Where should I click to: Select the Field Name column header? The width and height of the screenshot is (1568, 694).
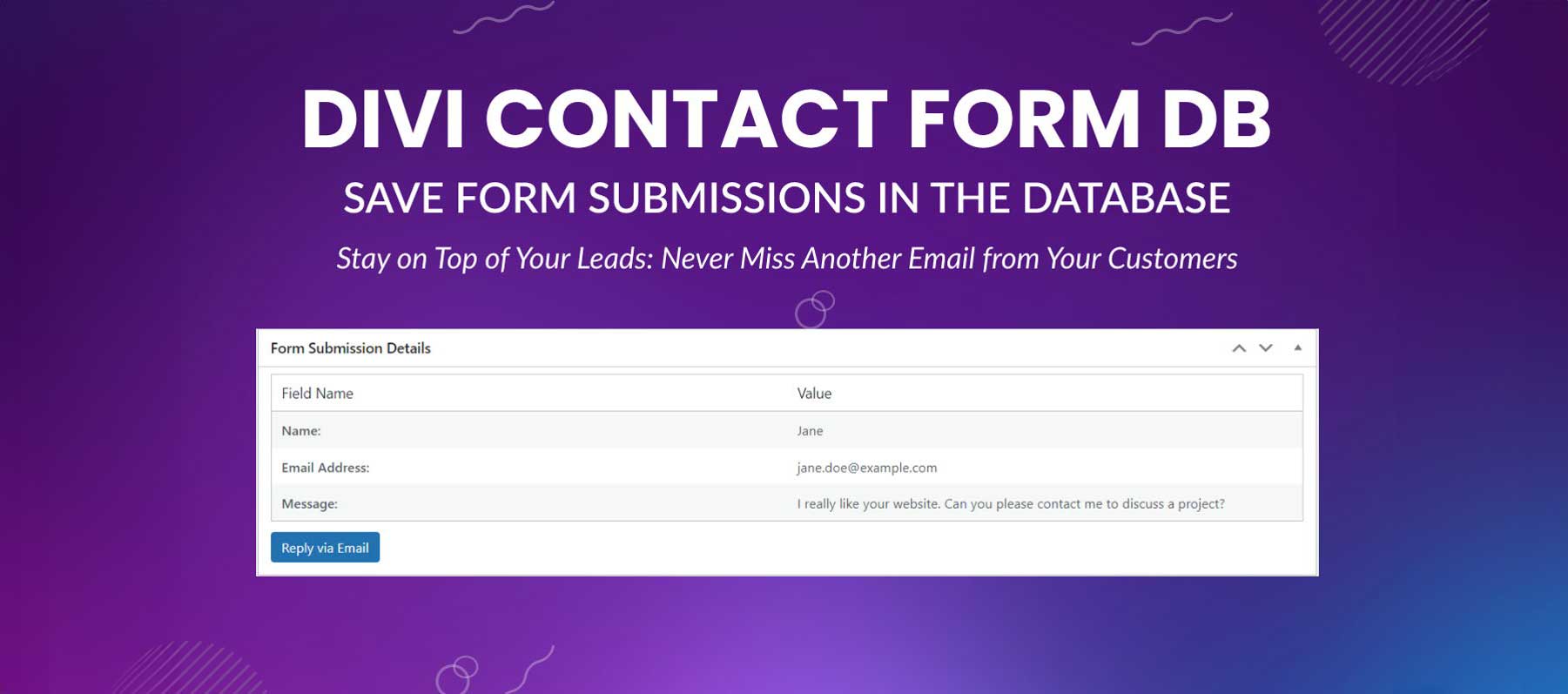pos(317,394)
